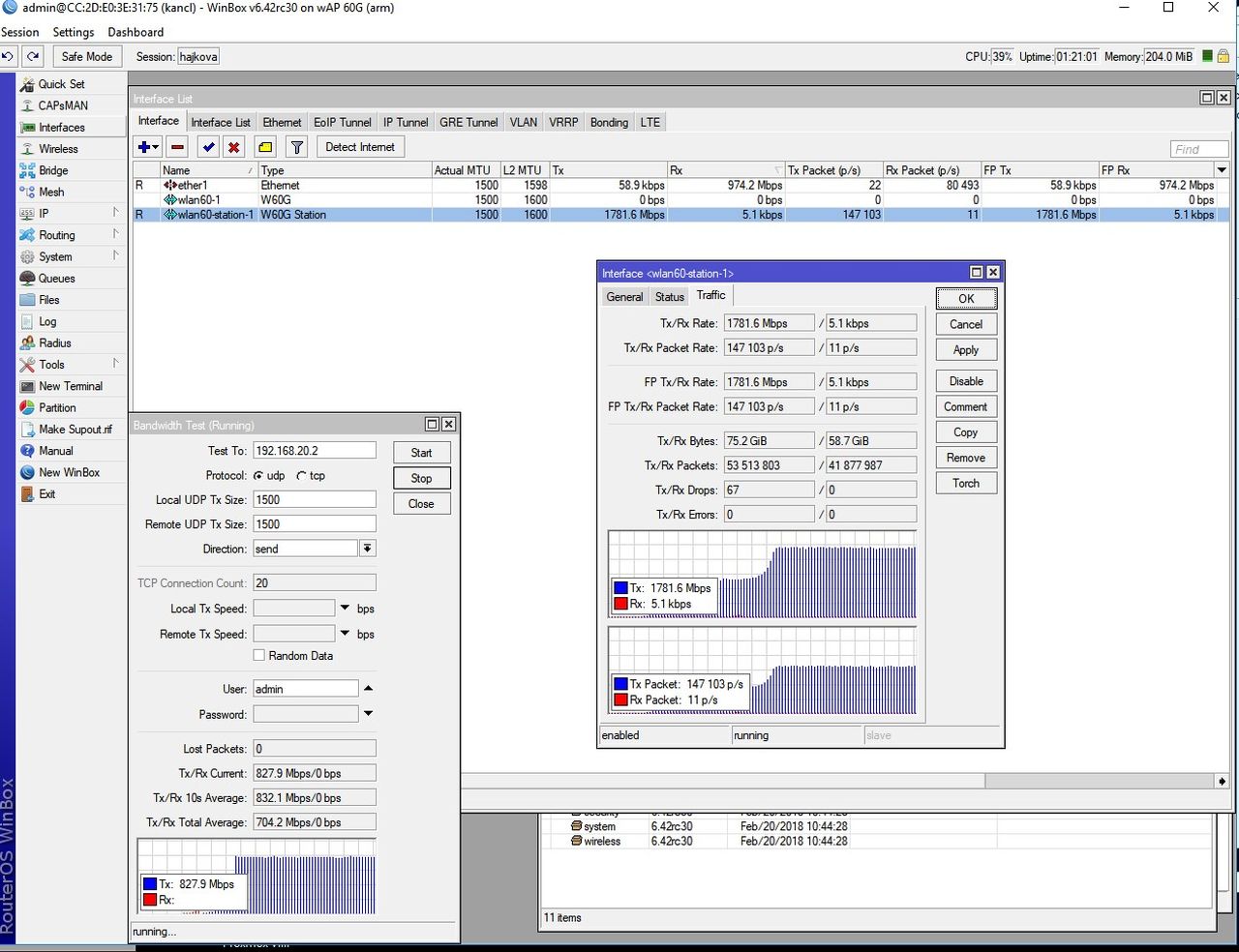Select the wlan60-1 interface row
Viewport: 1239px width, 952px height.
point(681,199)
